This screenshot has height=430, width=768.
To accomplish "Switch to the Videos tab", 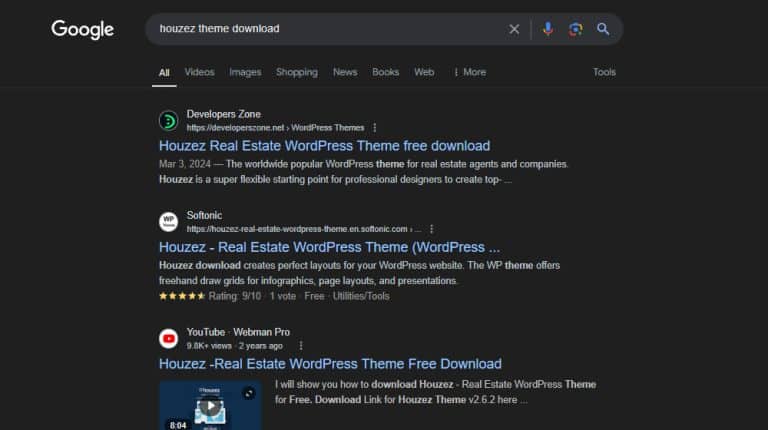I will [x=199, y=72].
